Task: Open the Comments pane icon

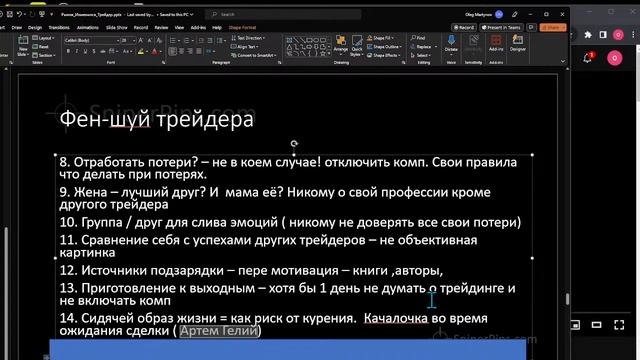Action: 531,27
